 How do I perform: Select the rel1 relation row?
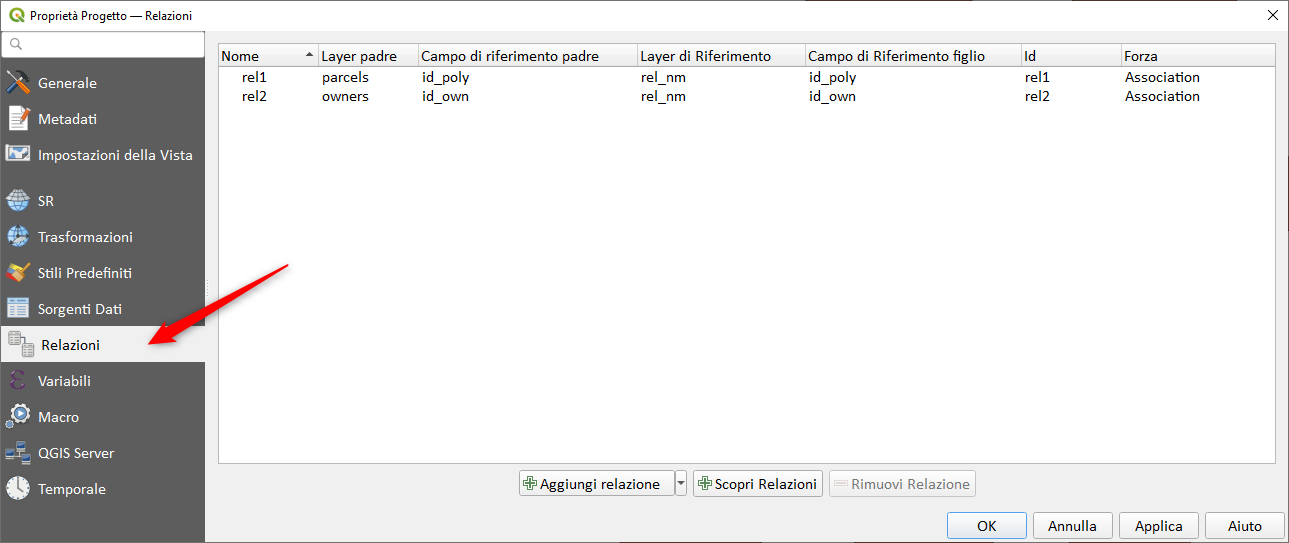click(x=254, y=77)
